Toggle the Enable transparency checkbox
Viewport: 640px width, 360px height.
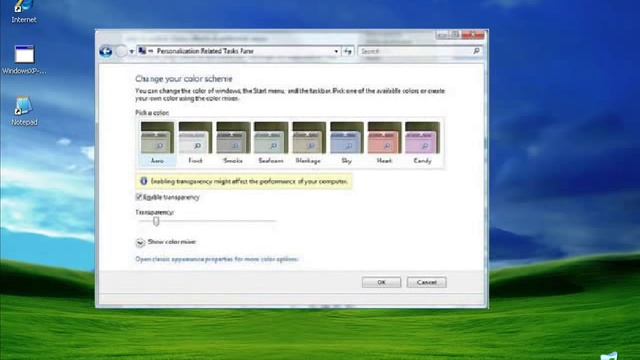click(139, 197)
